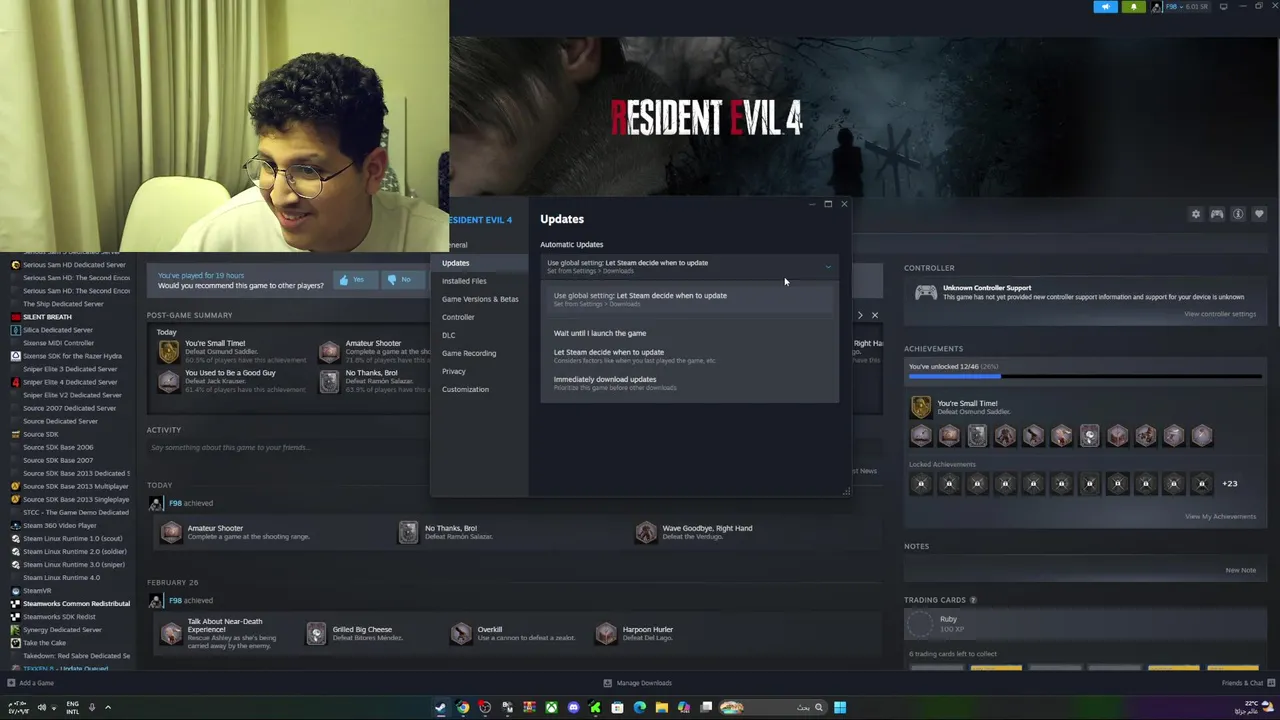This screenshot has height=720, width=1280.
Task: Open game settings gear icon on the game page
Action: coord(1195,214)
